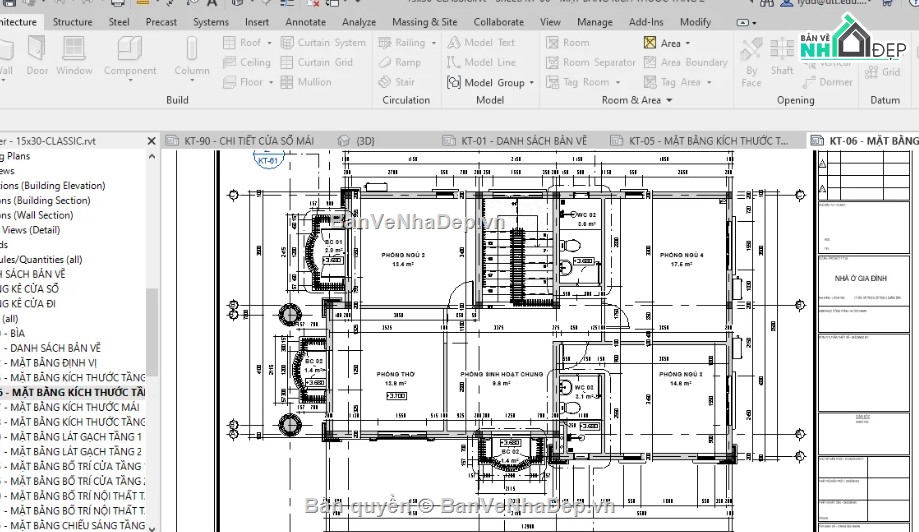Open the Collaborate ribbon tab
Screen dimensions: 919x532
click(498, 22)
